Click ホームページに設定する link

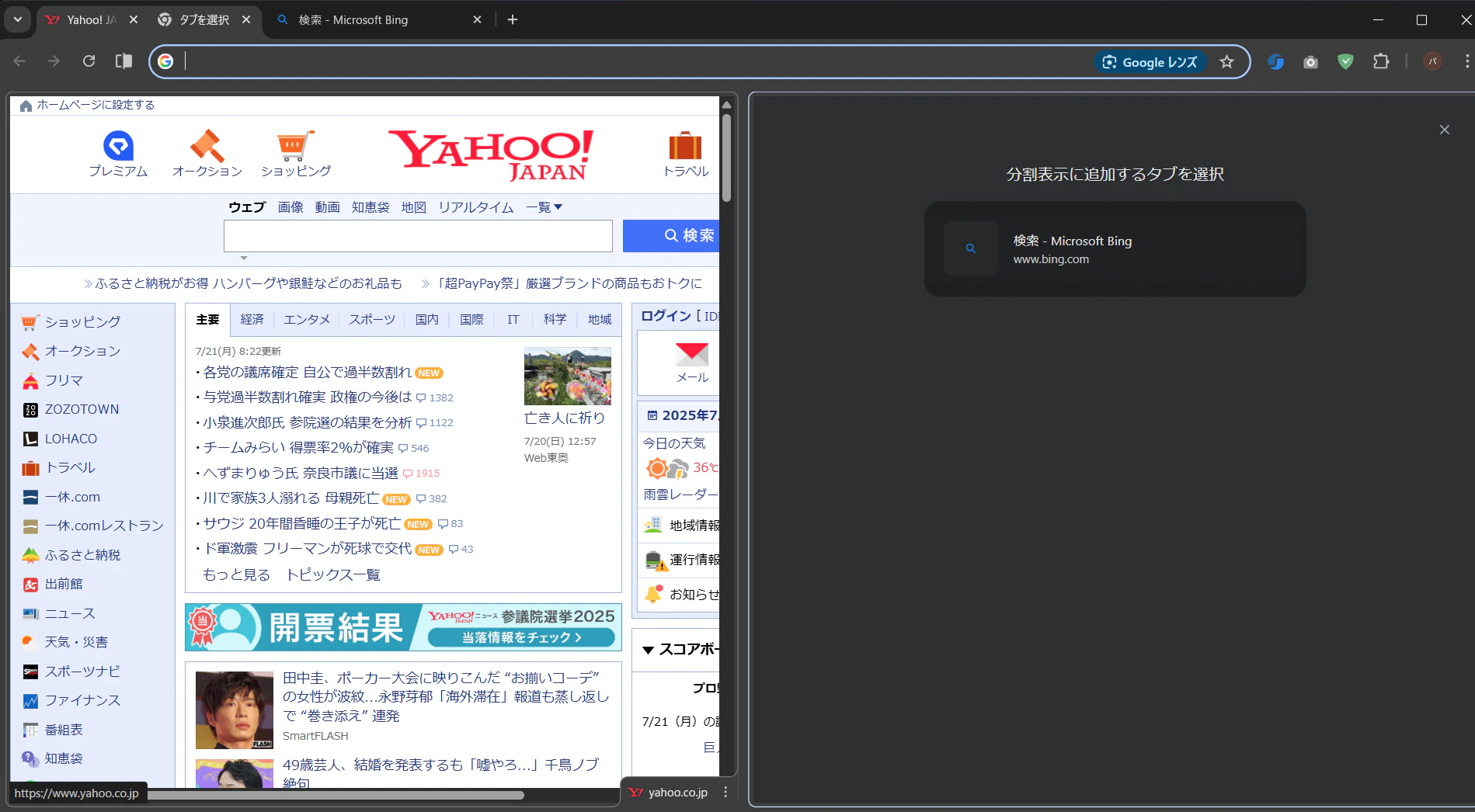[x=95, y=105]
